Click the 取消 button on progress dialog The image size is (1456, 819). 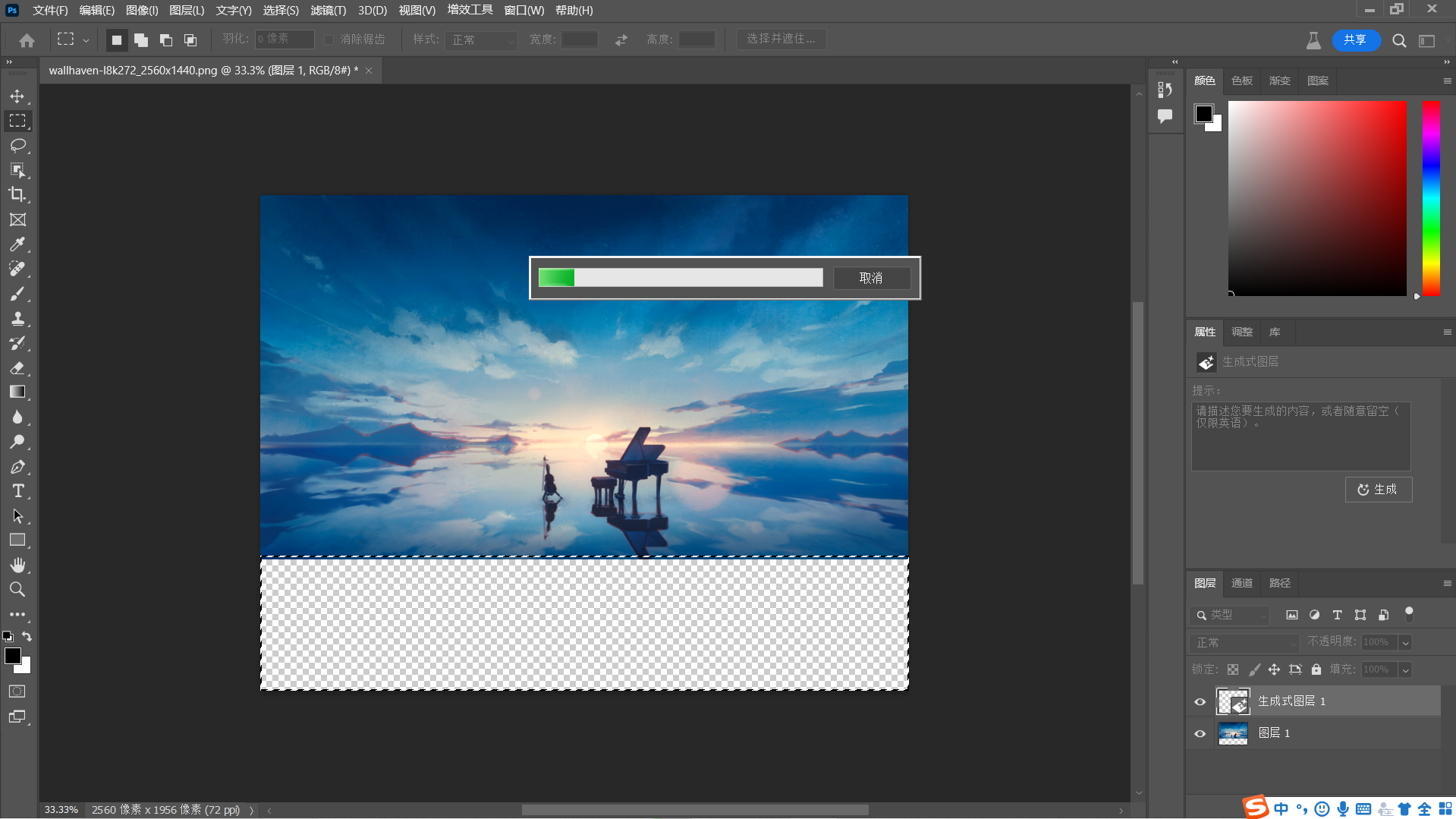(871, 278)
